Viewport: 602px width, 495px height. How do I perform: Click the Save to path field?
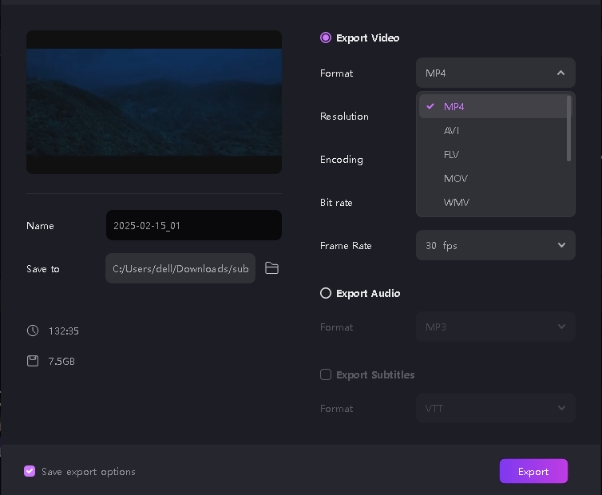(180, 268)
